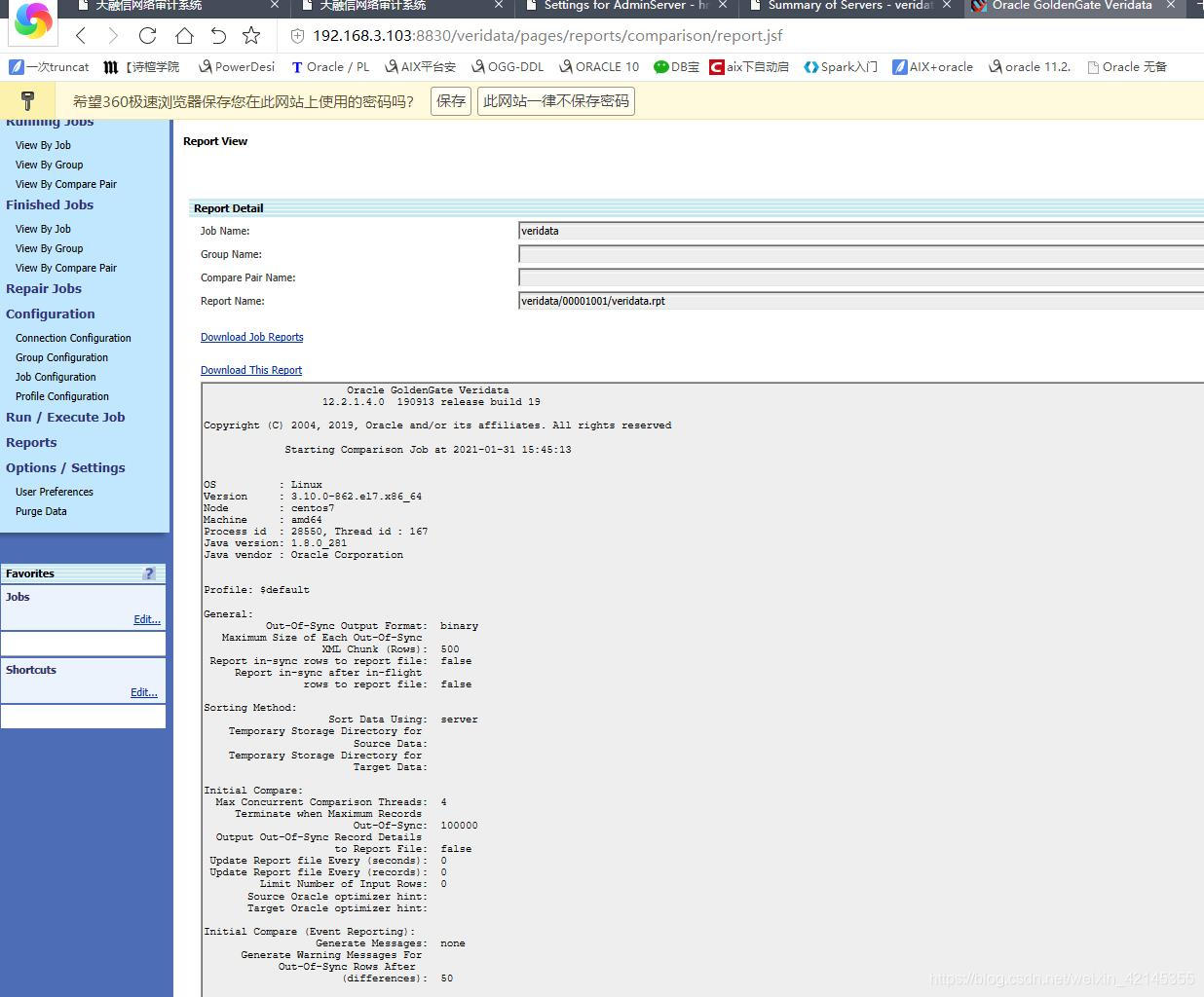Open the AIX+oracle bookmark

pos(933,67)
